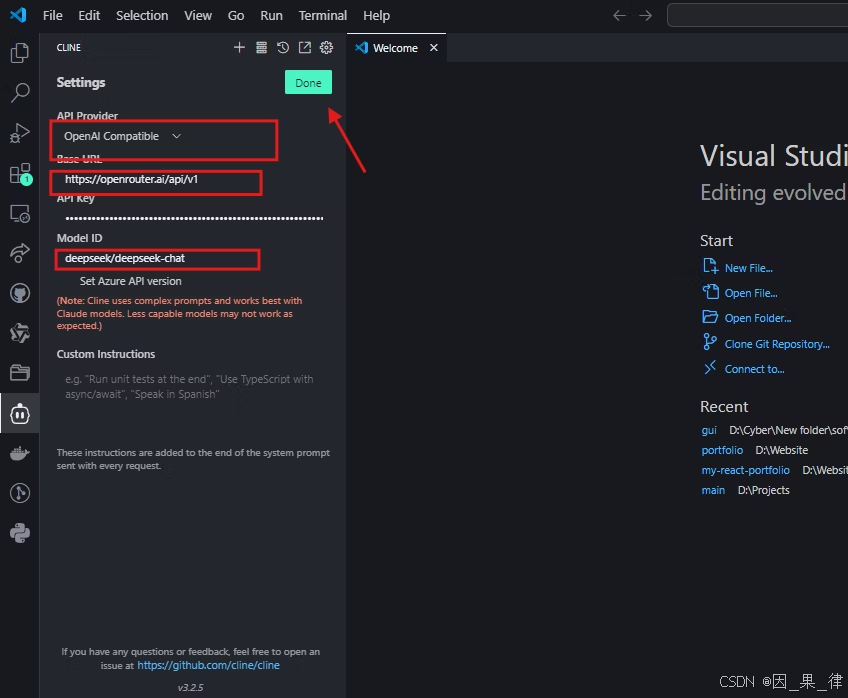
Task: Open the Explorer view in activity bar
Action: 19,53
